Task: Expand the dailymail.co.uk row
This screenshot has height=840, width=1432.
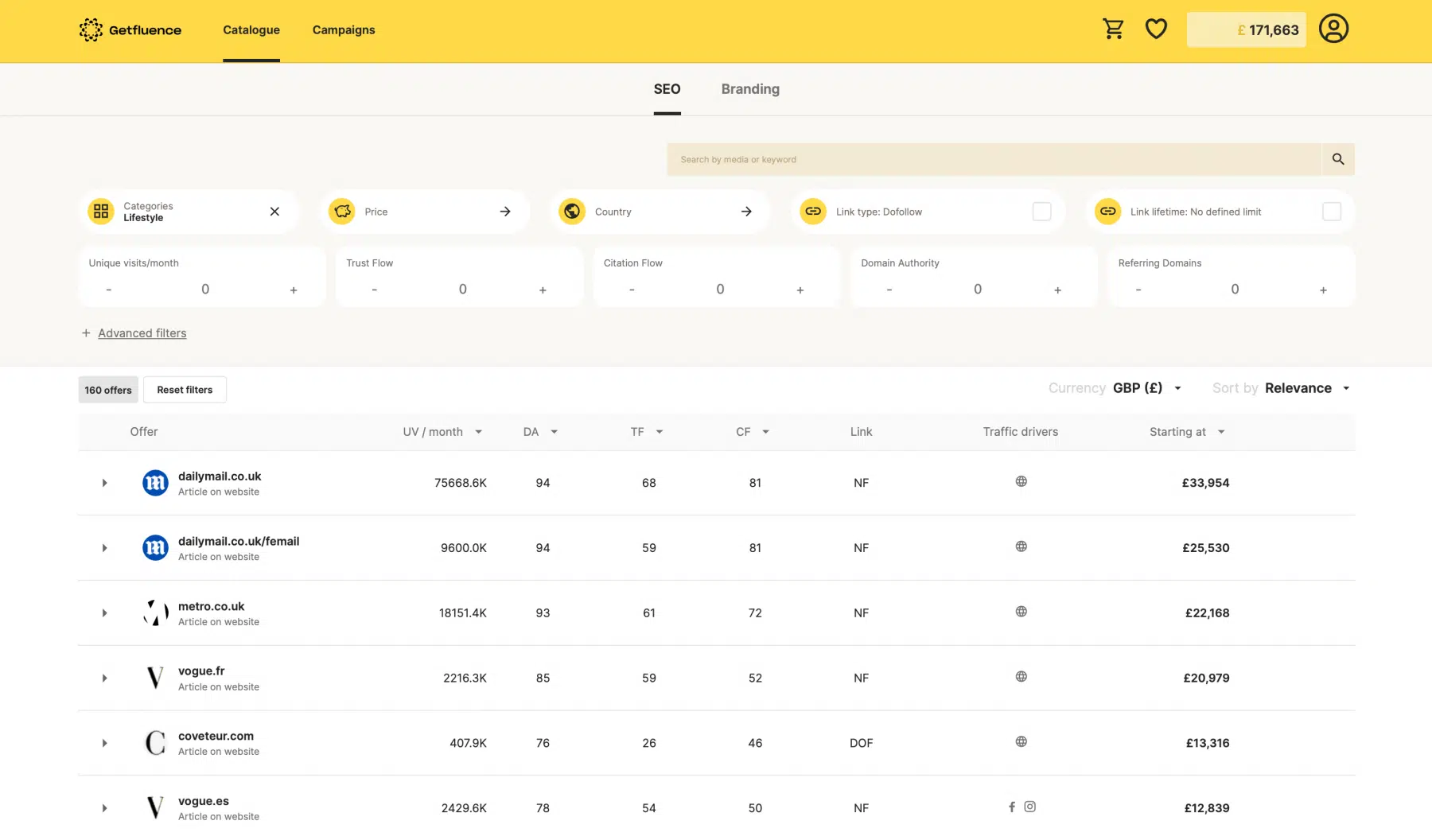Action: click(104, 483)
